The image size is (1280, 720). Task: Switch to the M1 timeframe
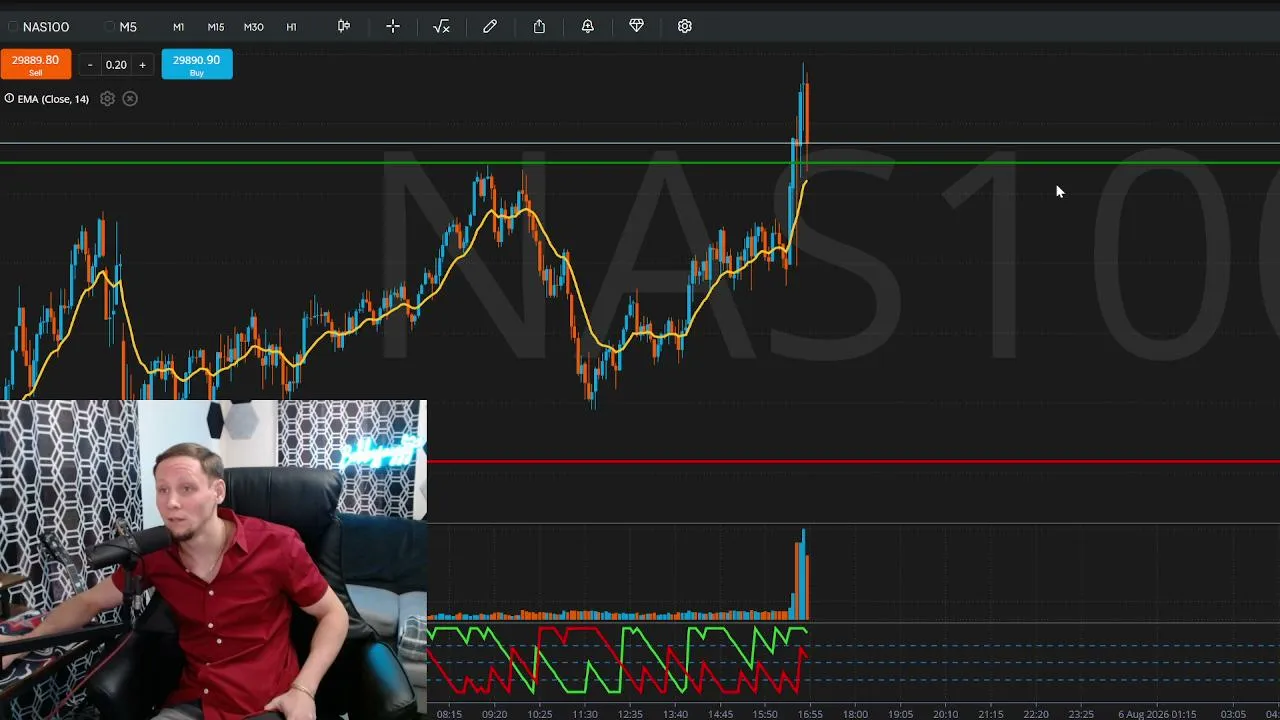pos(178,27)
